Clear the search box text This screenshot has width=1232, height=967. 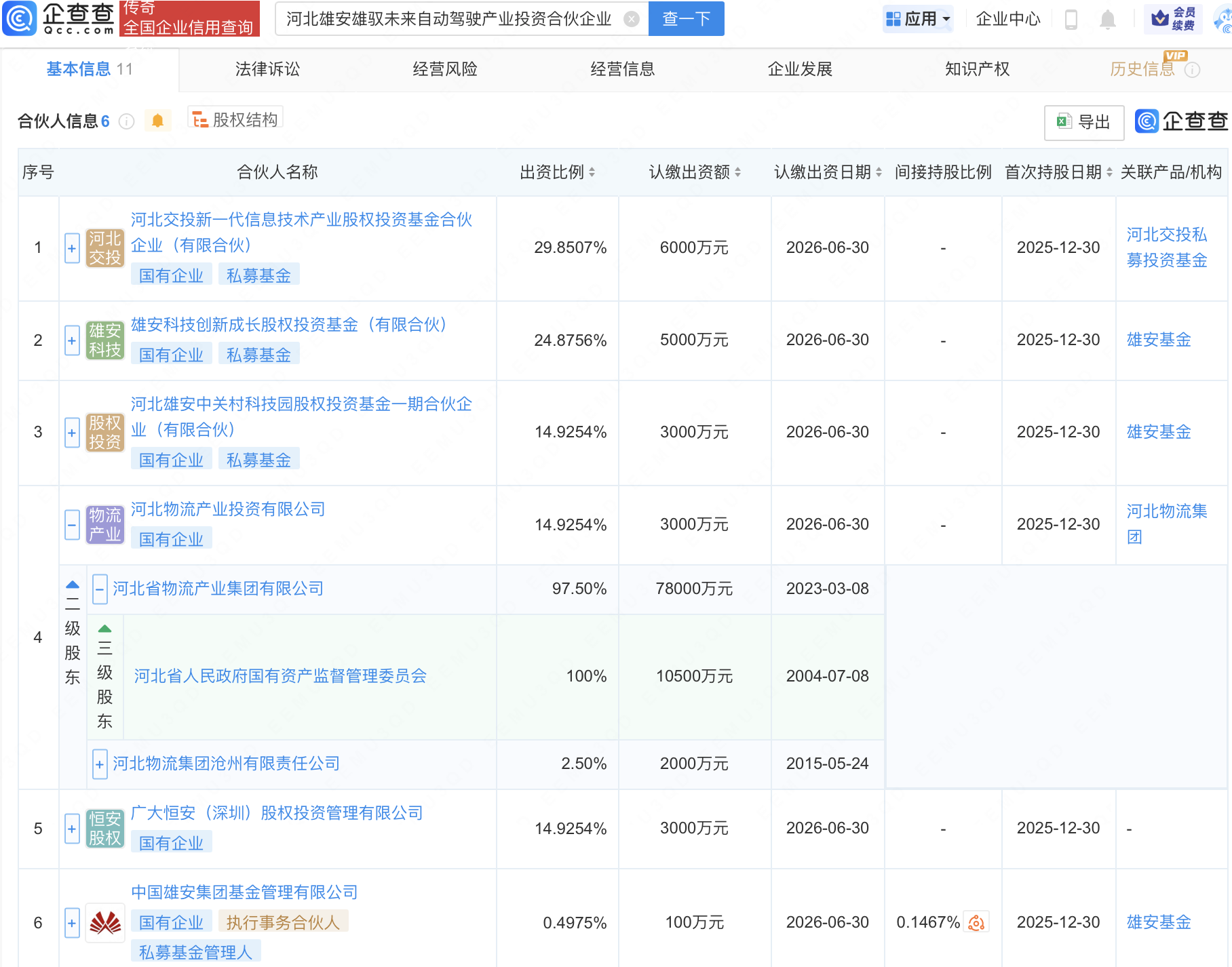631,19
